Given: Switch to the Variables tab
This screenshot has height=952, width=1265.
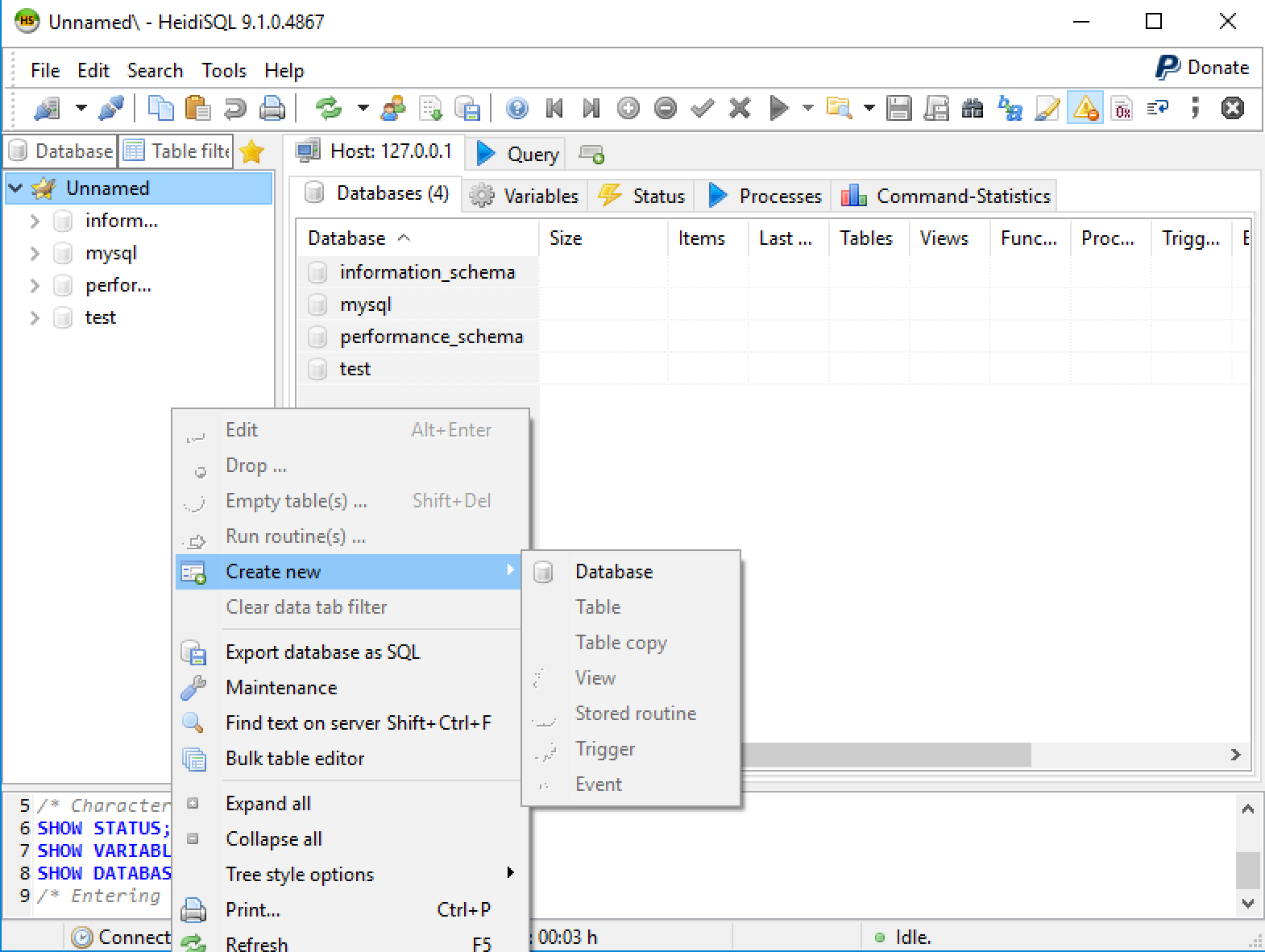Looking at the screenshot, I should click(x=525, y=196).
